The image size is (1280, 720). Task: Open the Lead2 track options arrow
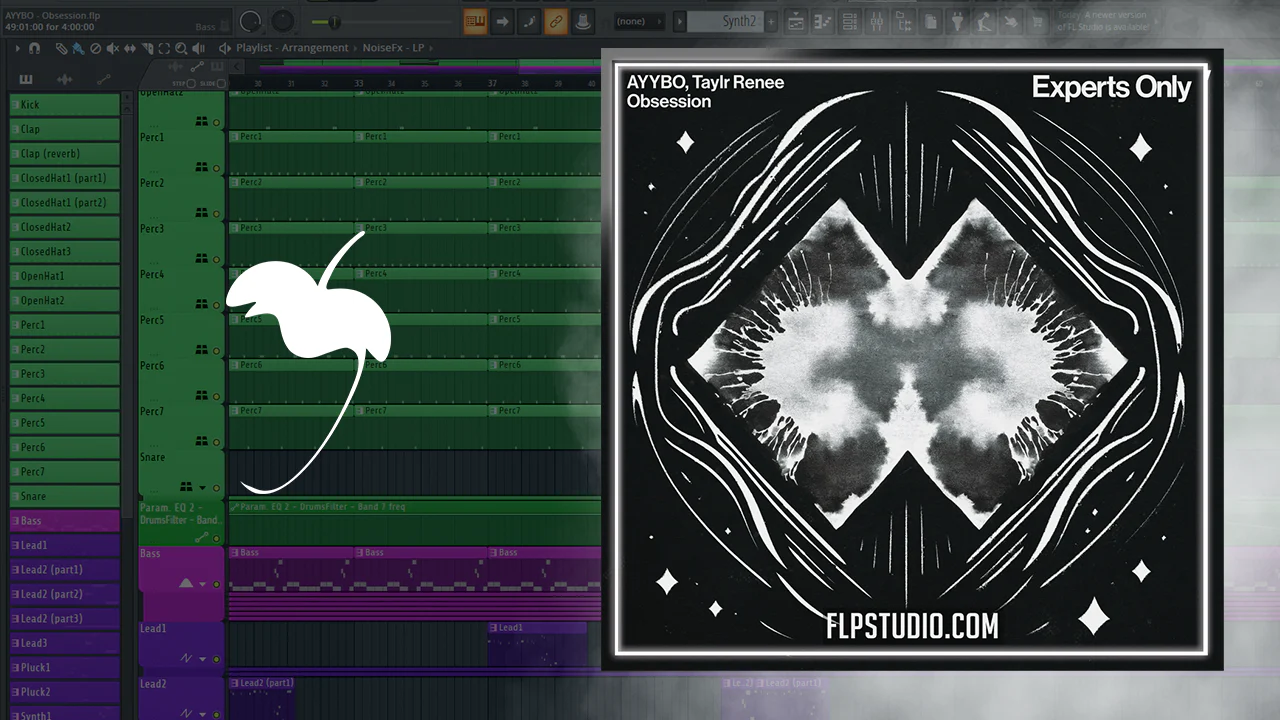pyautogui.click(x=205, y=716)
